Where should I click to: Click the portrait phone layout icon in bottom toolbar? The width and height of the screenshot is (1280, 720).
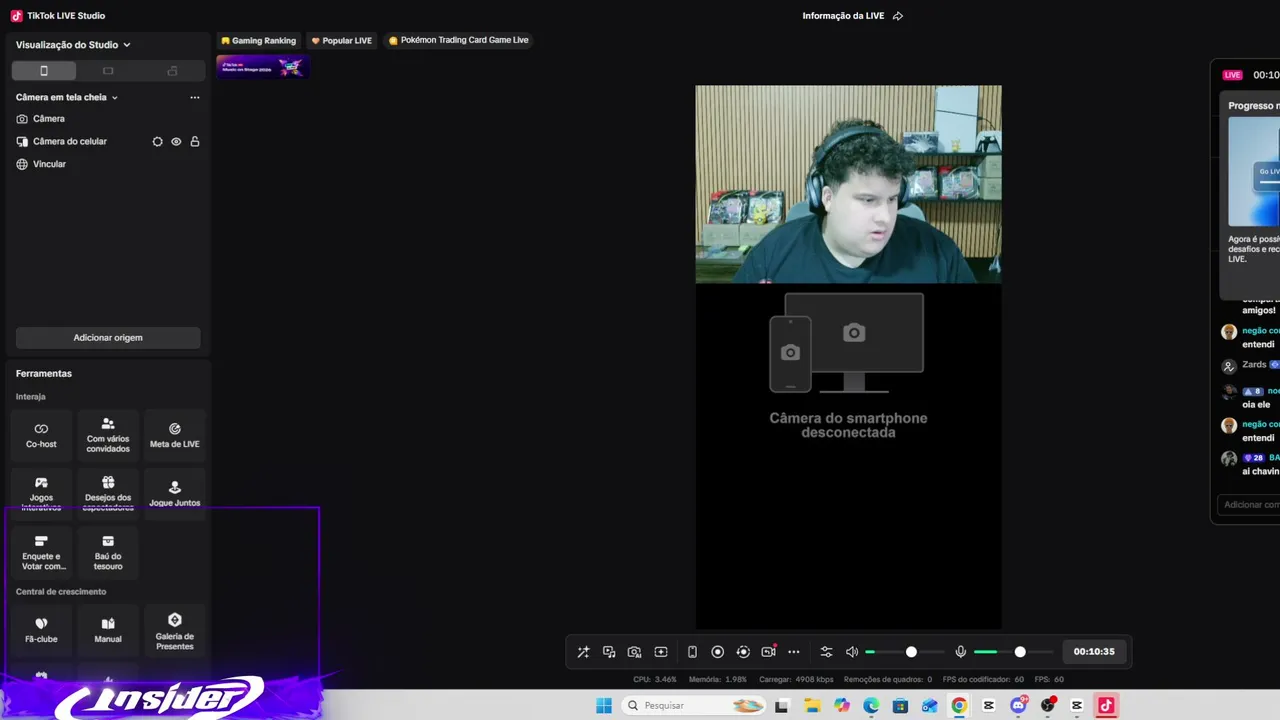point(692,652)
